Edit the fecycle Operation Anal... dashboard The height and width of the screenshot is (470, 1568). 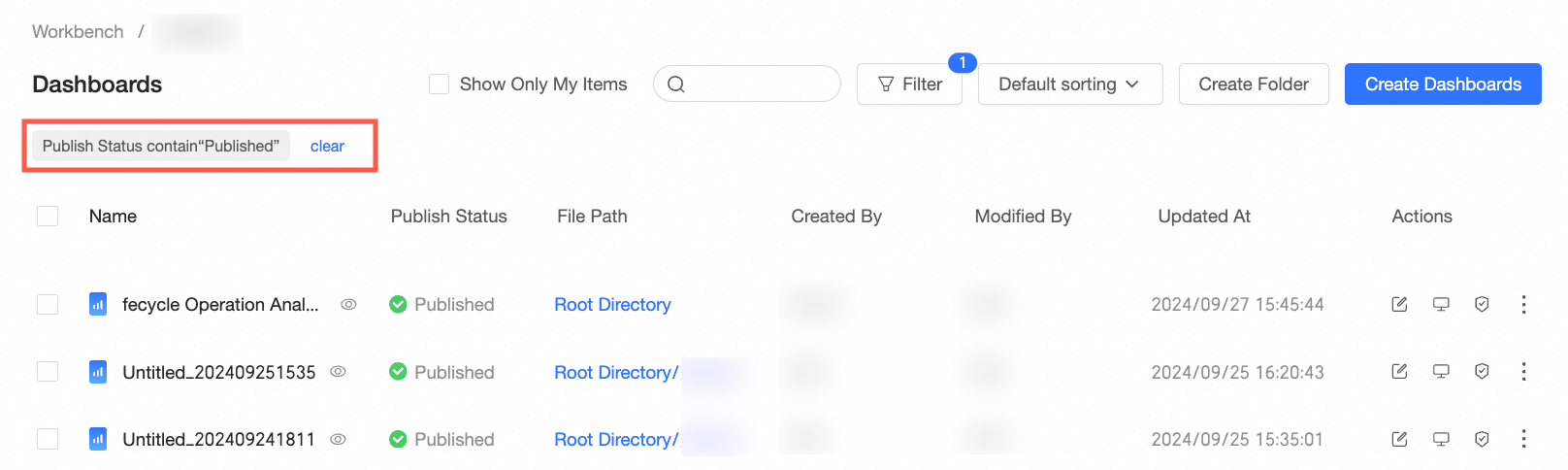tap(1399, 305)
